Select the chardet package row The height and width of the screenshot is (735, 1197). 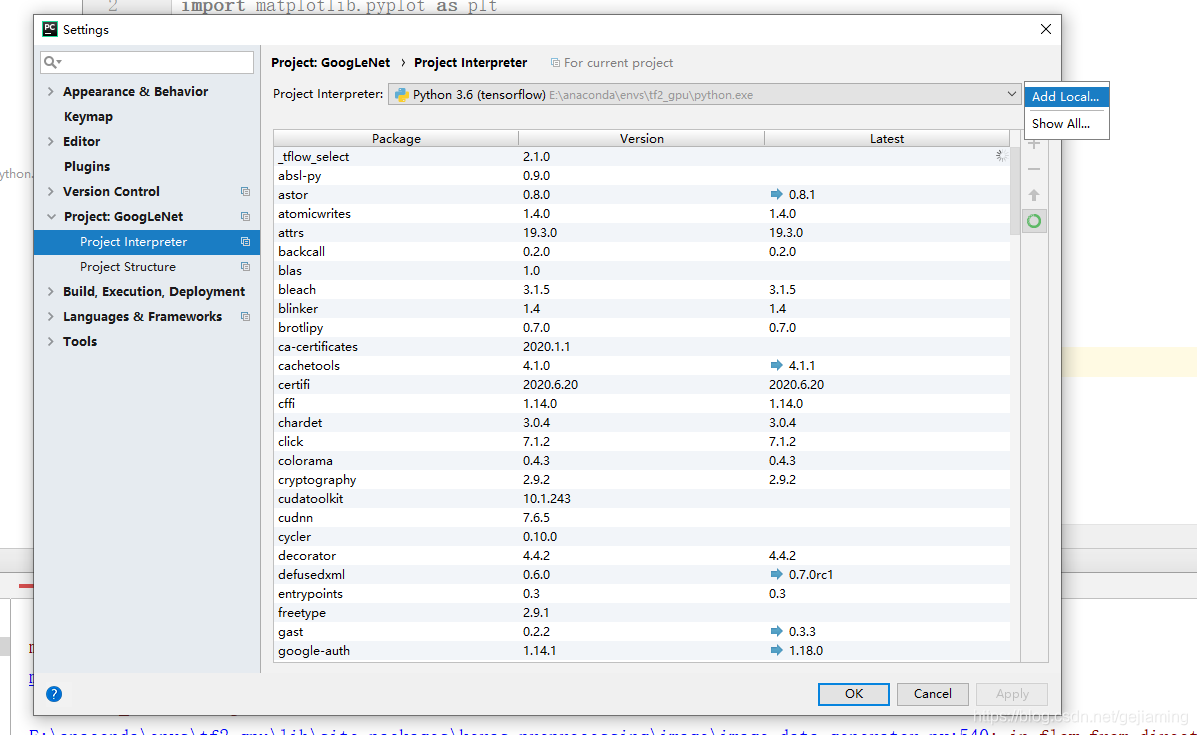(x=641, y=423)
